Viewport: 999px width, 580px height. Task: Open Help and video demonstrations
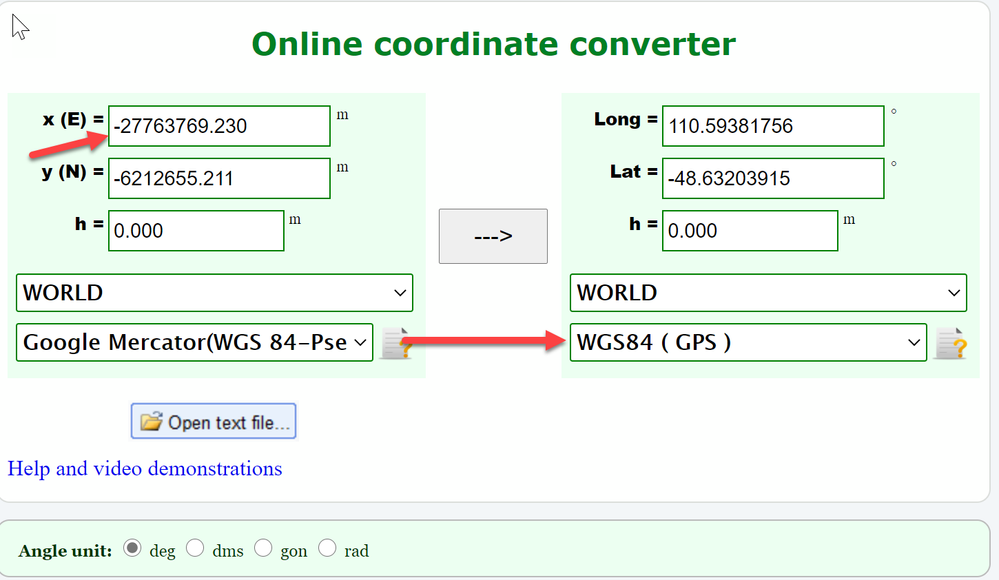144,468
